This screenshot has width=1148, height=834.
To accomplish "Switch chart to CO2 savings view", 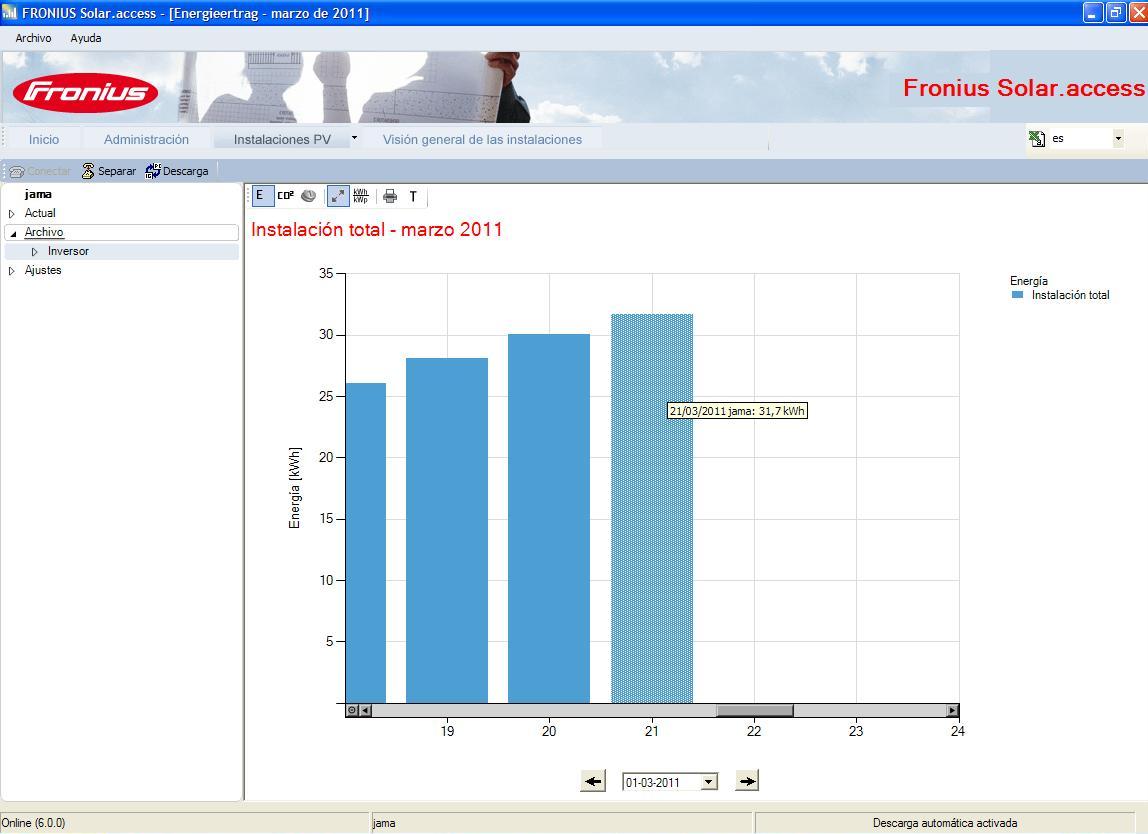I will 286,196.
